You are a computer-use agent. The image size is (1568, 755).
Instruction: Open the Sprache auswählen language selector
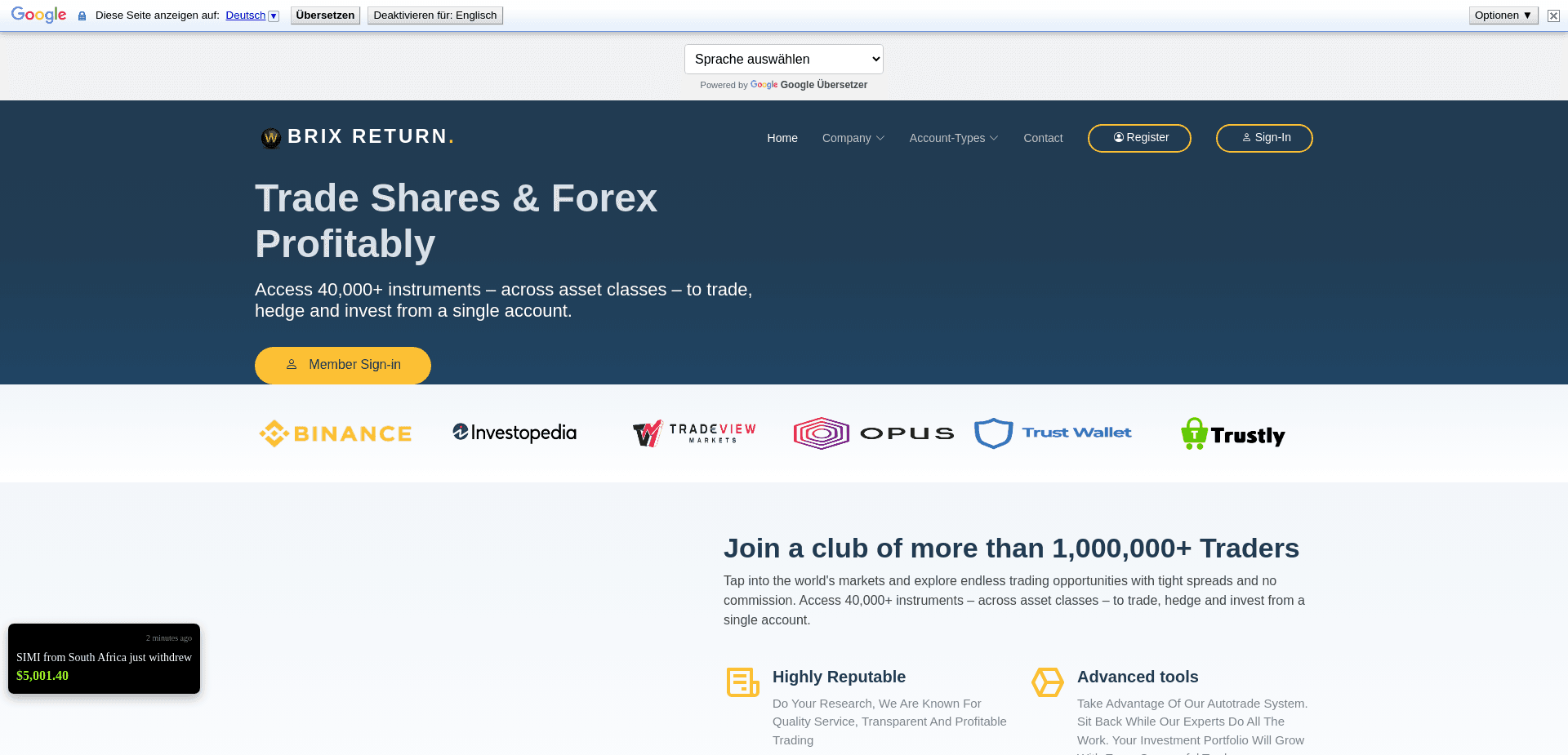(x=783, y=59)
